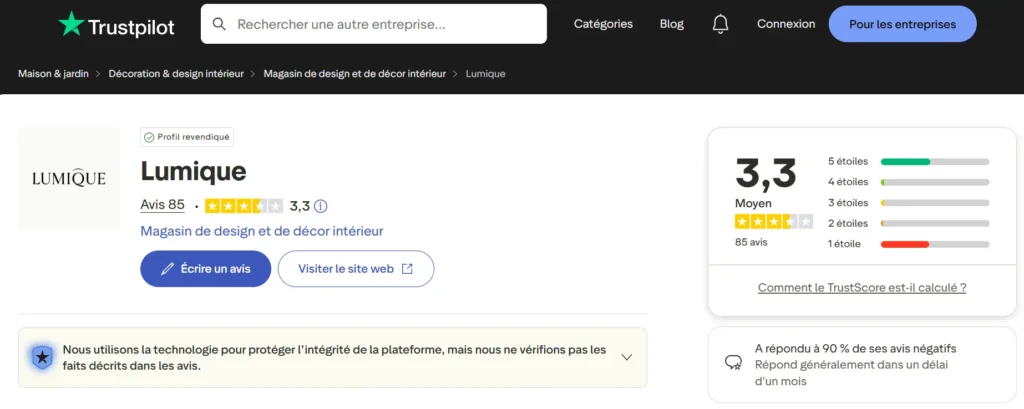Viewport: 1024px width, 409px height.
Task: Click the A répondu à 90 % text
Action: coord(856,349)
